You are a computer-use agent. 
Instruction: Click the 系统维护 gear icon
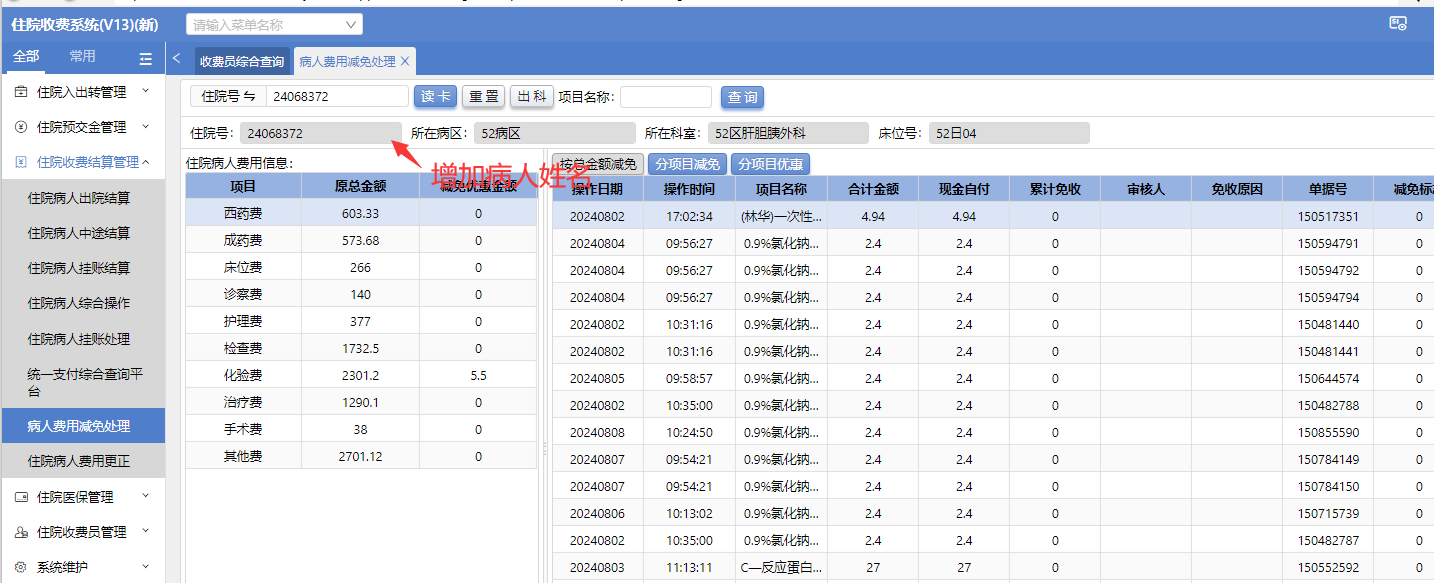[21, 567]
